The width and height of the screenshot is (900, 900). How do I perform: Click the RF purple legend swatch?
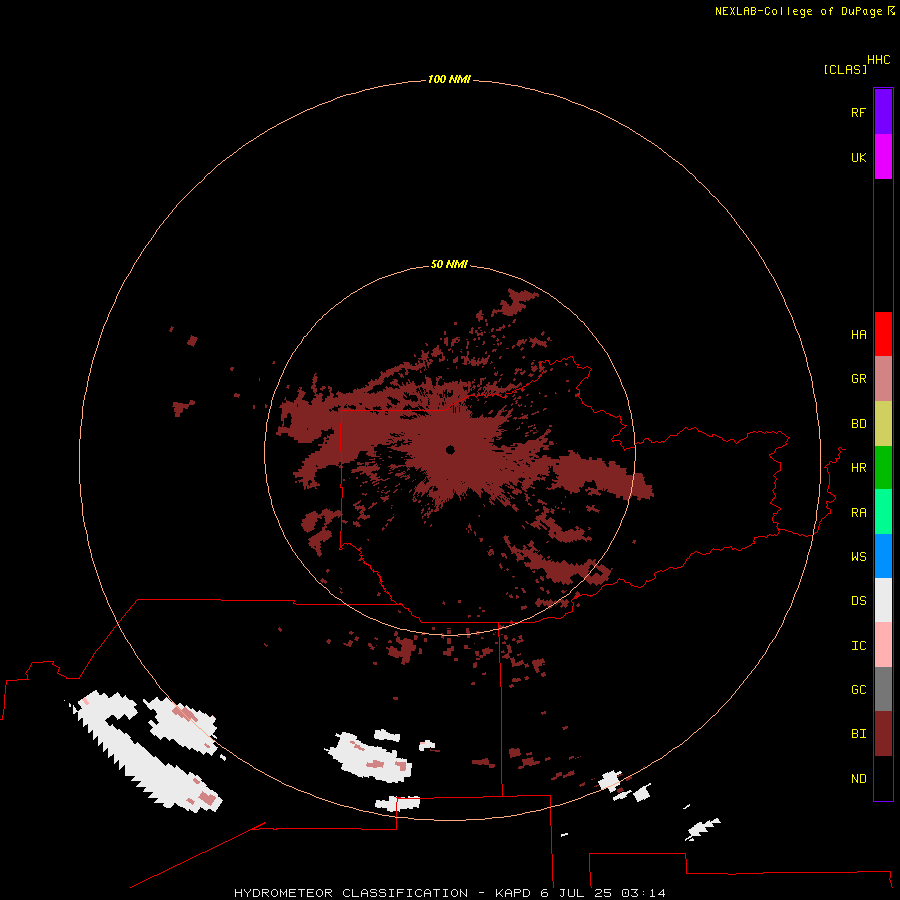pos(883,112)
